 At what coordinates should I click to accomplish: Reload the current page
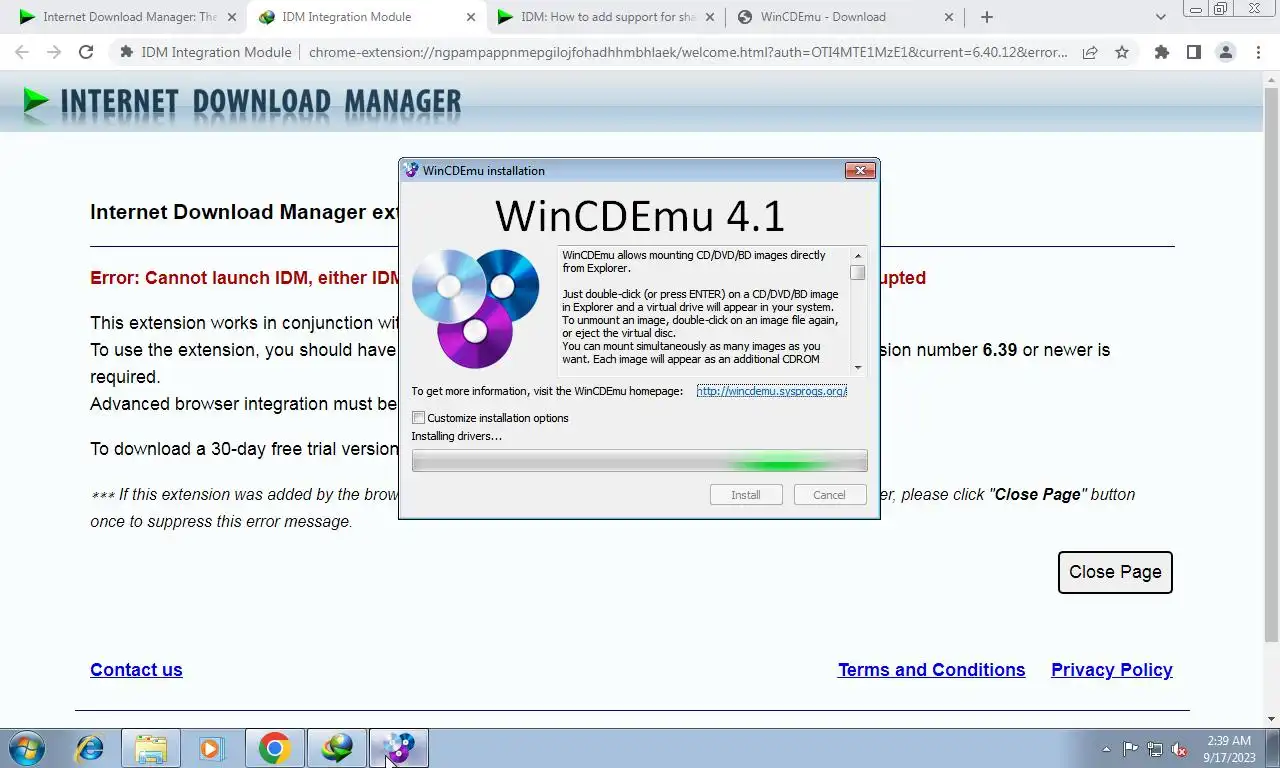(x=86, y=52)
